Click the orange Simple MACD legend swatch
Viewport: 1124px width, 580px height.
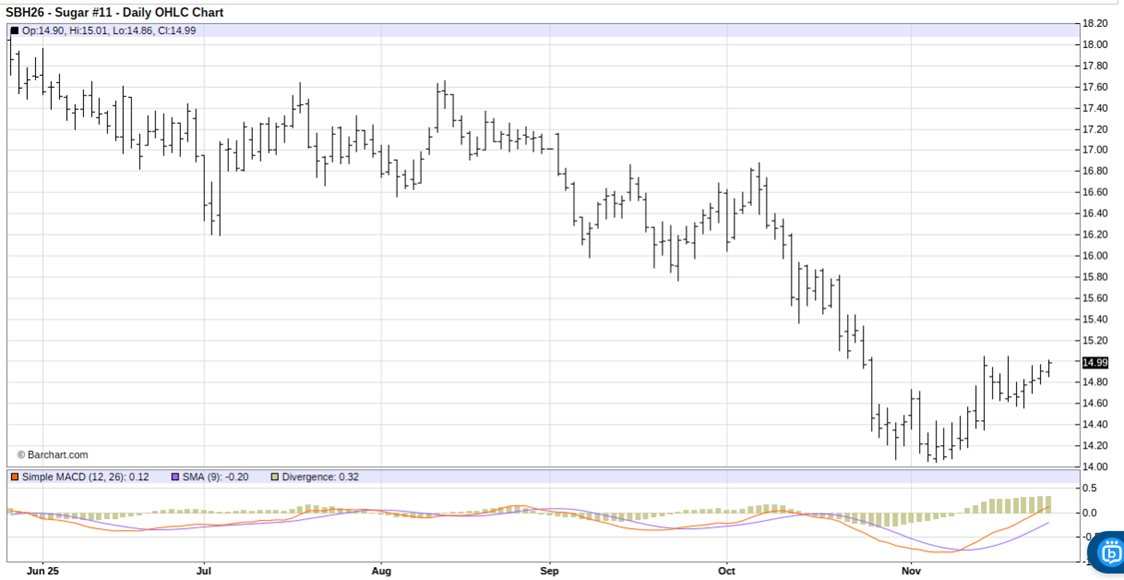pos(14,477)
